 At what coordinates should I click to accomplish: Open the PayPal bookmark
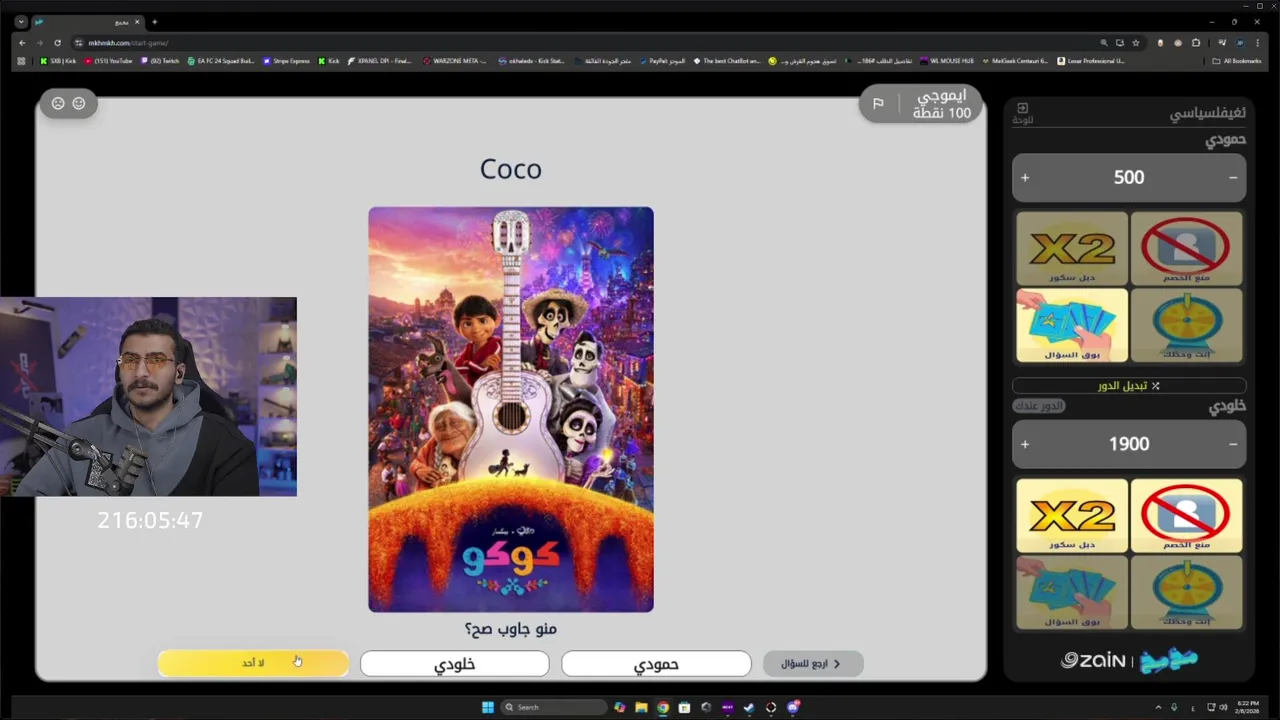click(662, 61)
